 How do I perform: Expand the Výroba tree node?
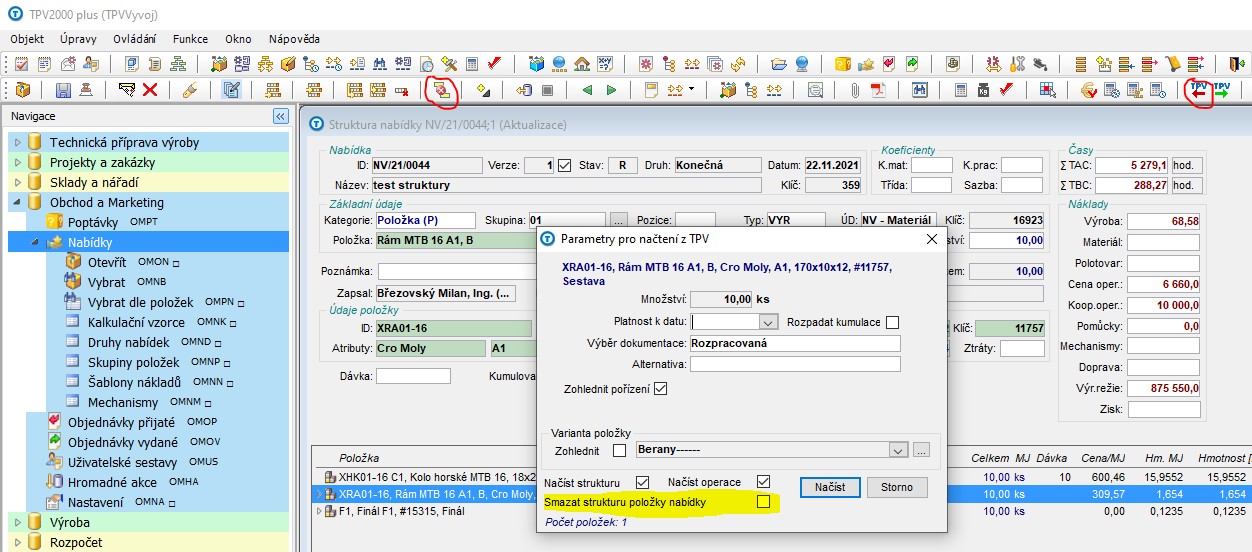tap(17, 522)
